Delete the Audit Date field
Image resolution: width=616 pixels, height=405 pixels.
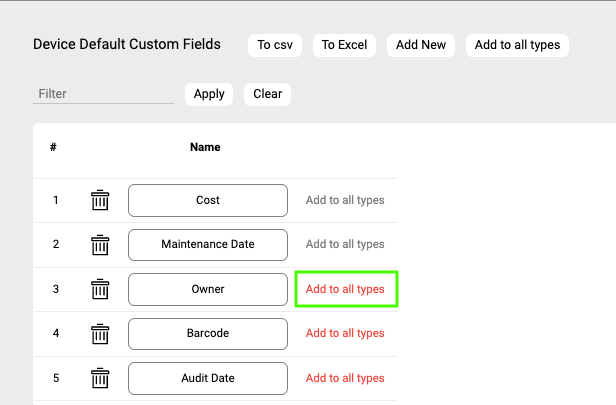pos(100,378)
